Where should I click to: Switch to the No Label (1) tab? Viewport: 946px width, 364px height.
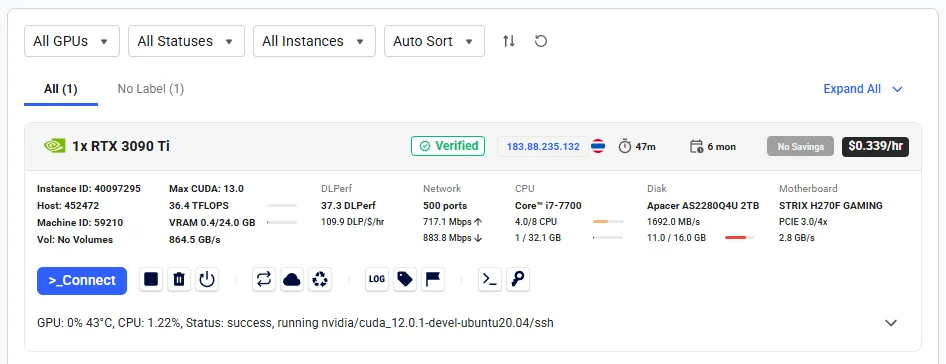[151, 89]
